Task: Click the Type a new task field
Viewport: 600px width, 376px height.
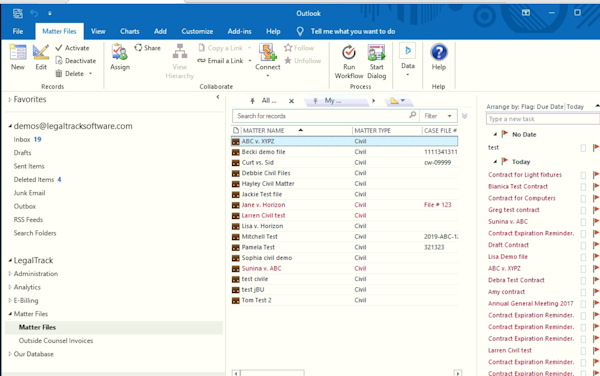Action: tap(542, 119)
